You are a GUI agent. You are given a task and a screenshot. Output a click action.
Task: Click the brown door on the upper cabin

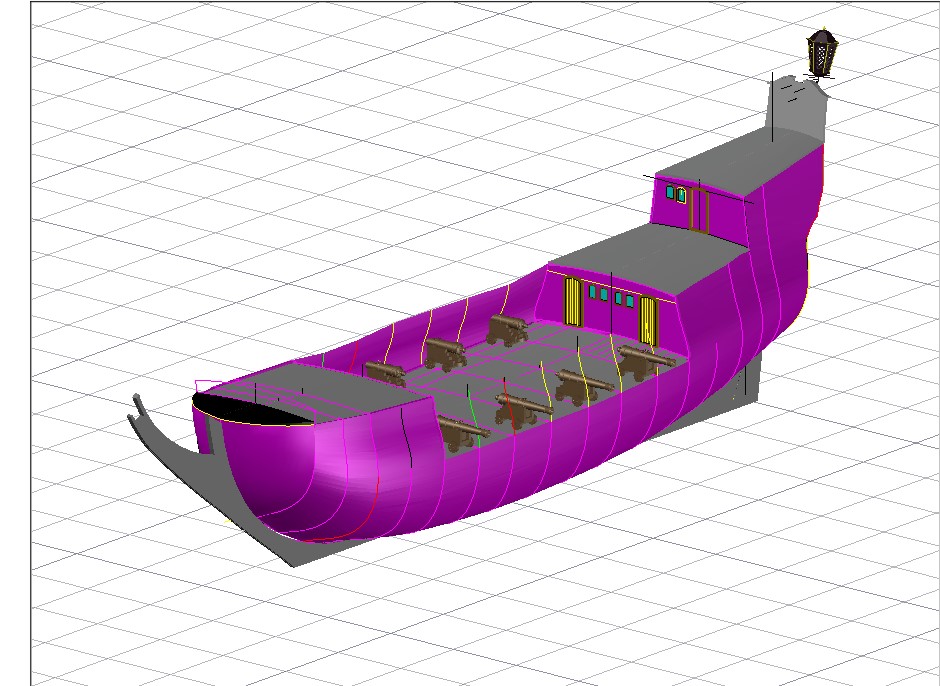pyautogui.click(x=699, y=208)
